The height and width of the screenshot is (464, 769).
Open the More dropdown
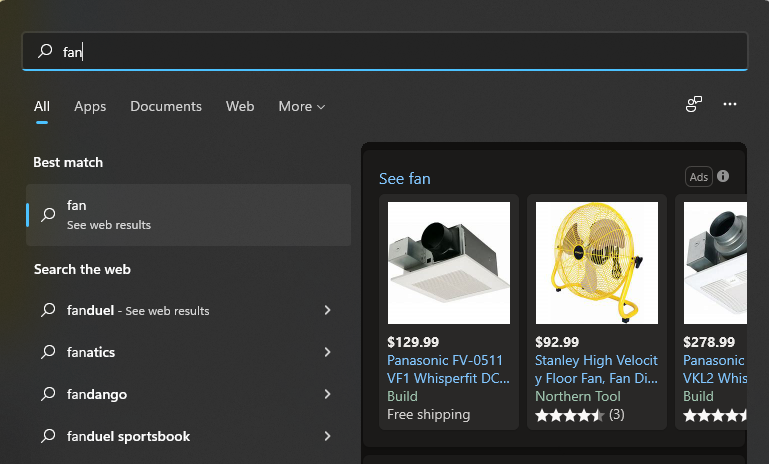tap(302, 106)
